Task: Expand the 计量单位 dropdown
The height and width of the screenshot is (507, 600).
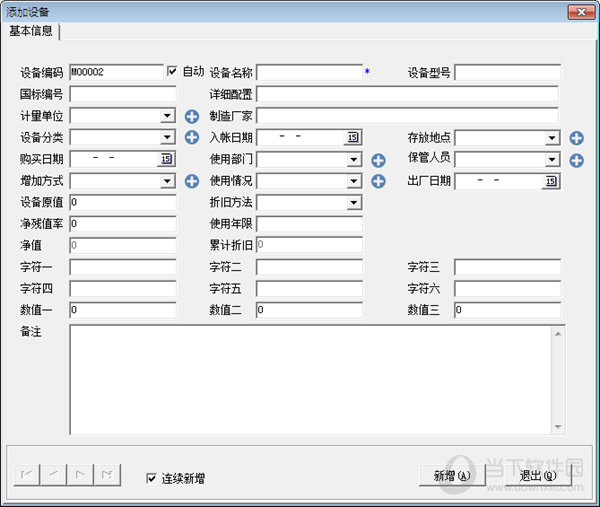Action: pyautogui.click(x=167, y=116)
